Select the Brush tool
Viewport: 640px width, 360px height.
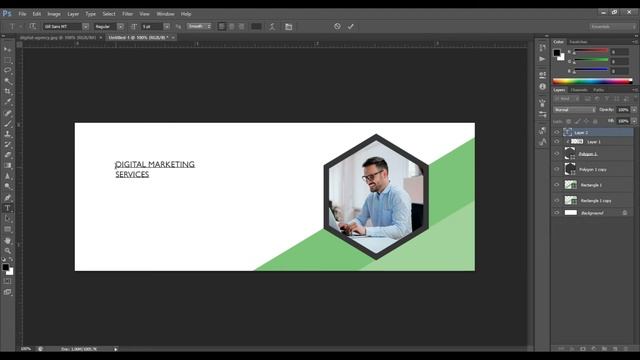[7, 124]
